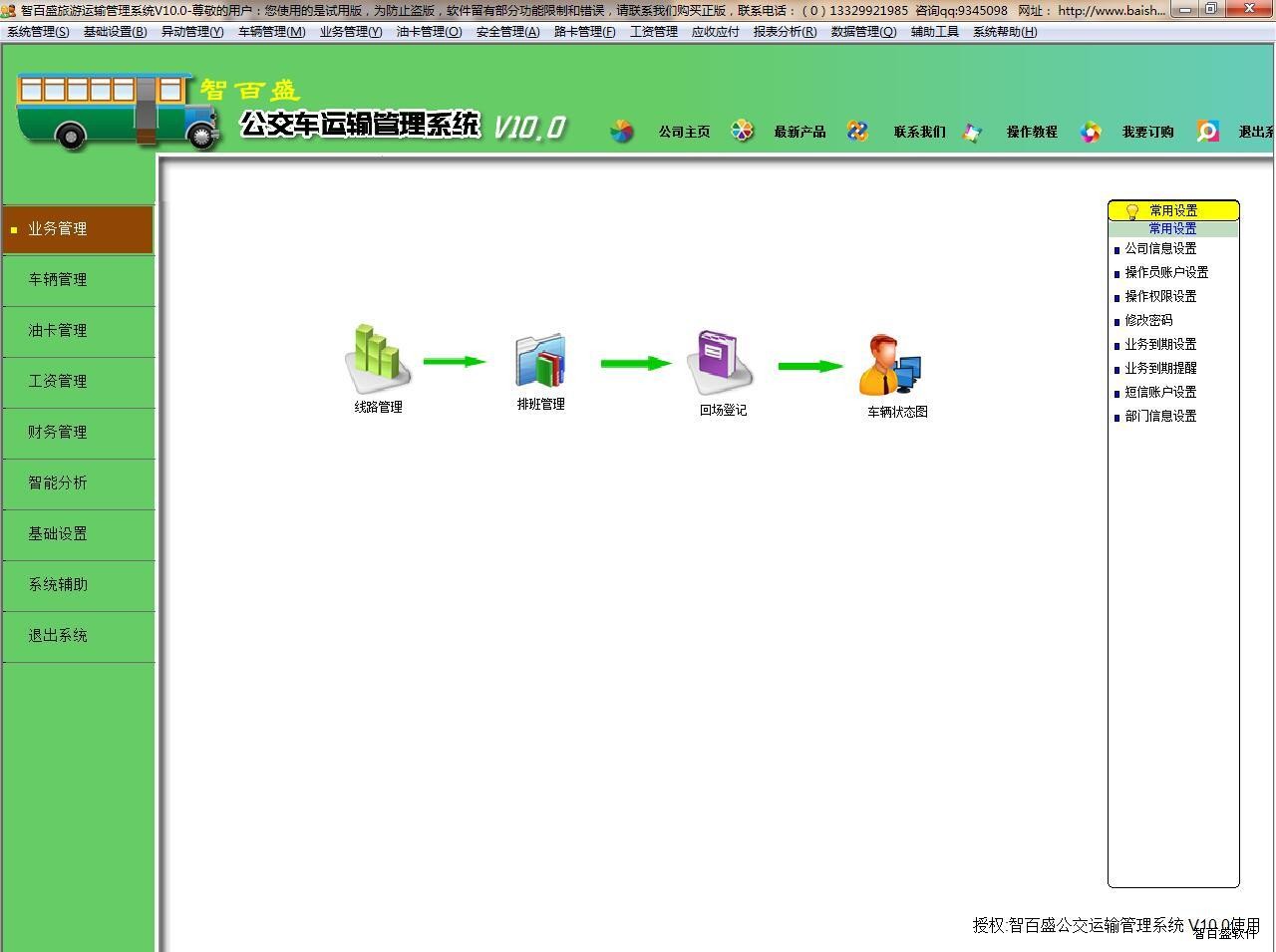Open 操作教程 link
Screen dimensions: 1276x952
(x=1032, y=132)
